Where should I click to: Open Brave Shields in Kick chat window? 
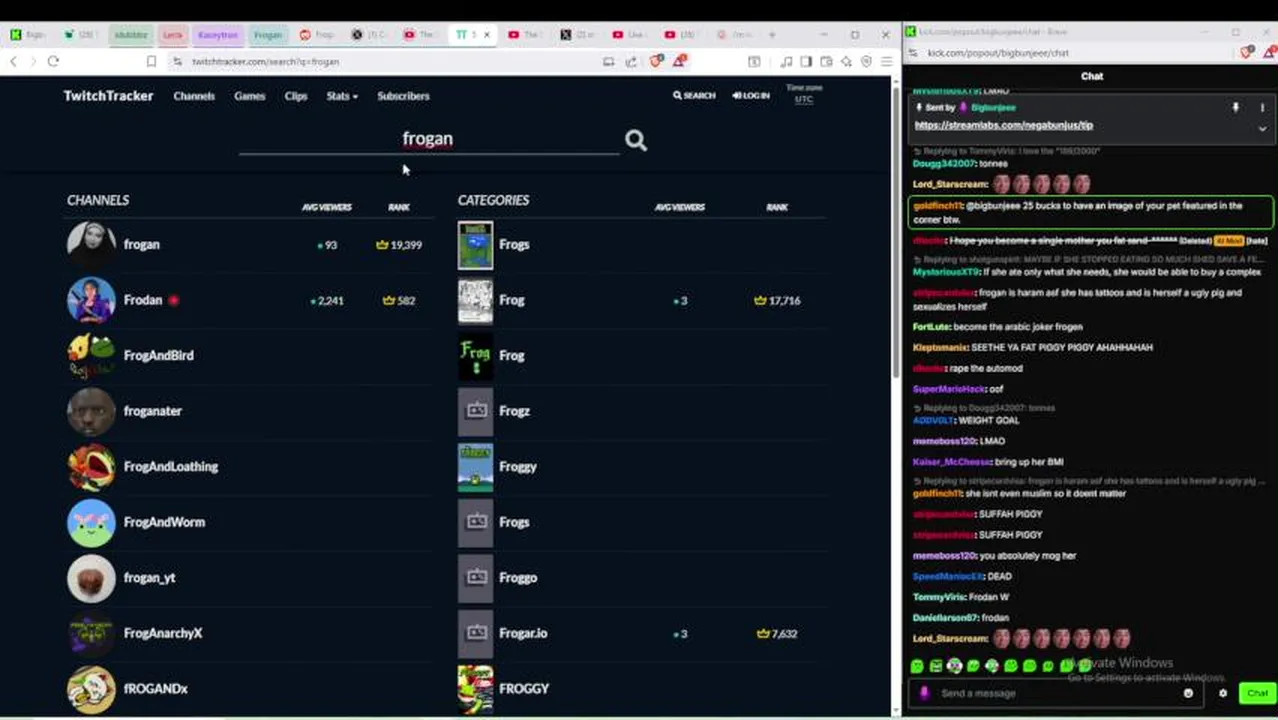pyautogui.click(x=1246, y=52)
